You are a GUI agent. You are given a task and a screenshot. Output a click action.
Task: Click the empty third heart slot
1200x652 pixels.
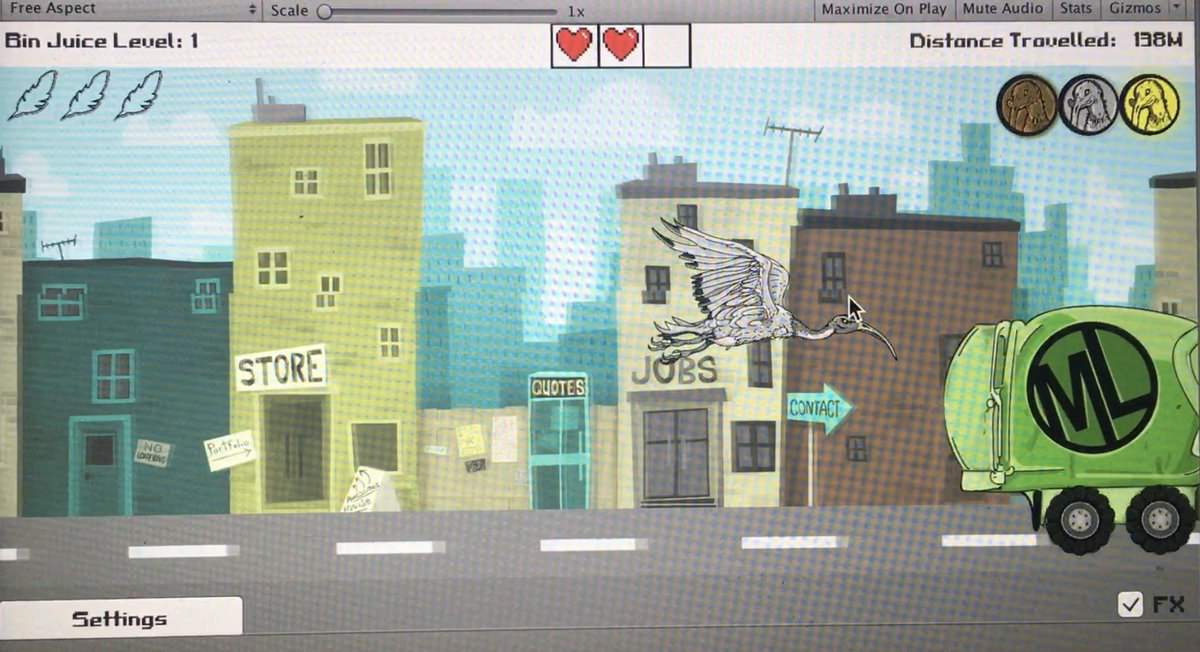click(667, 45)
